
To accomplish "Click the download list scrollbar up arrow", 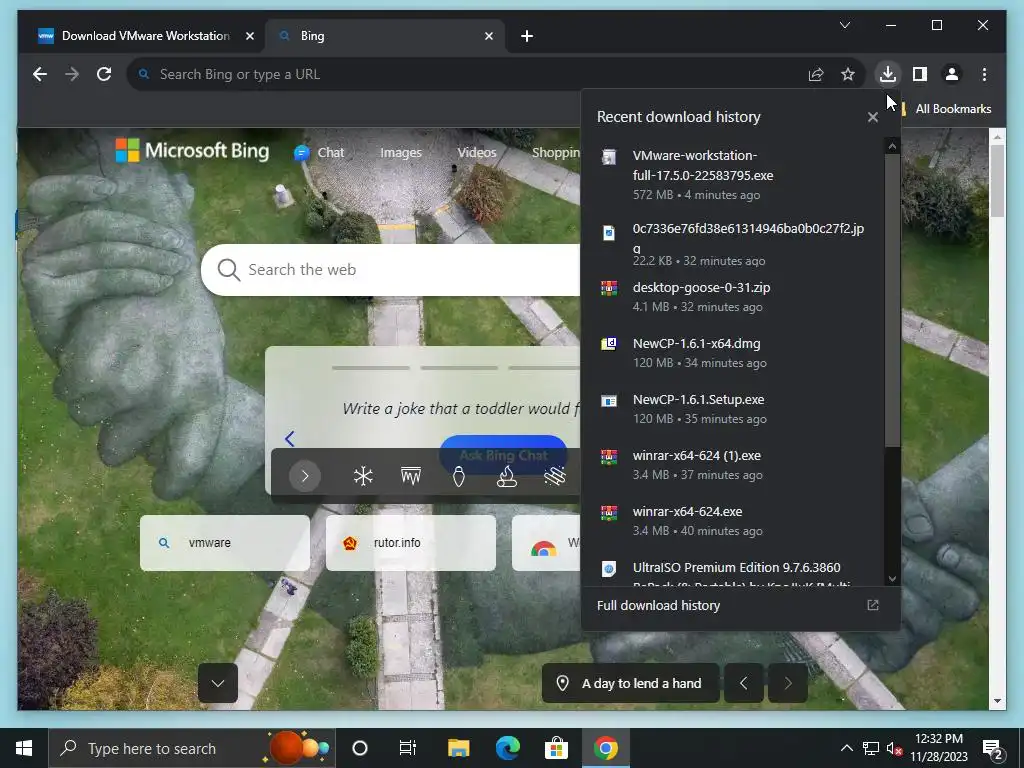I will [x=893, y=146].
